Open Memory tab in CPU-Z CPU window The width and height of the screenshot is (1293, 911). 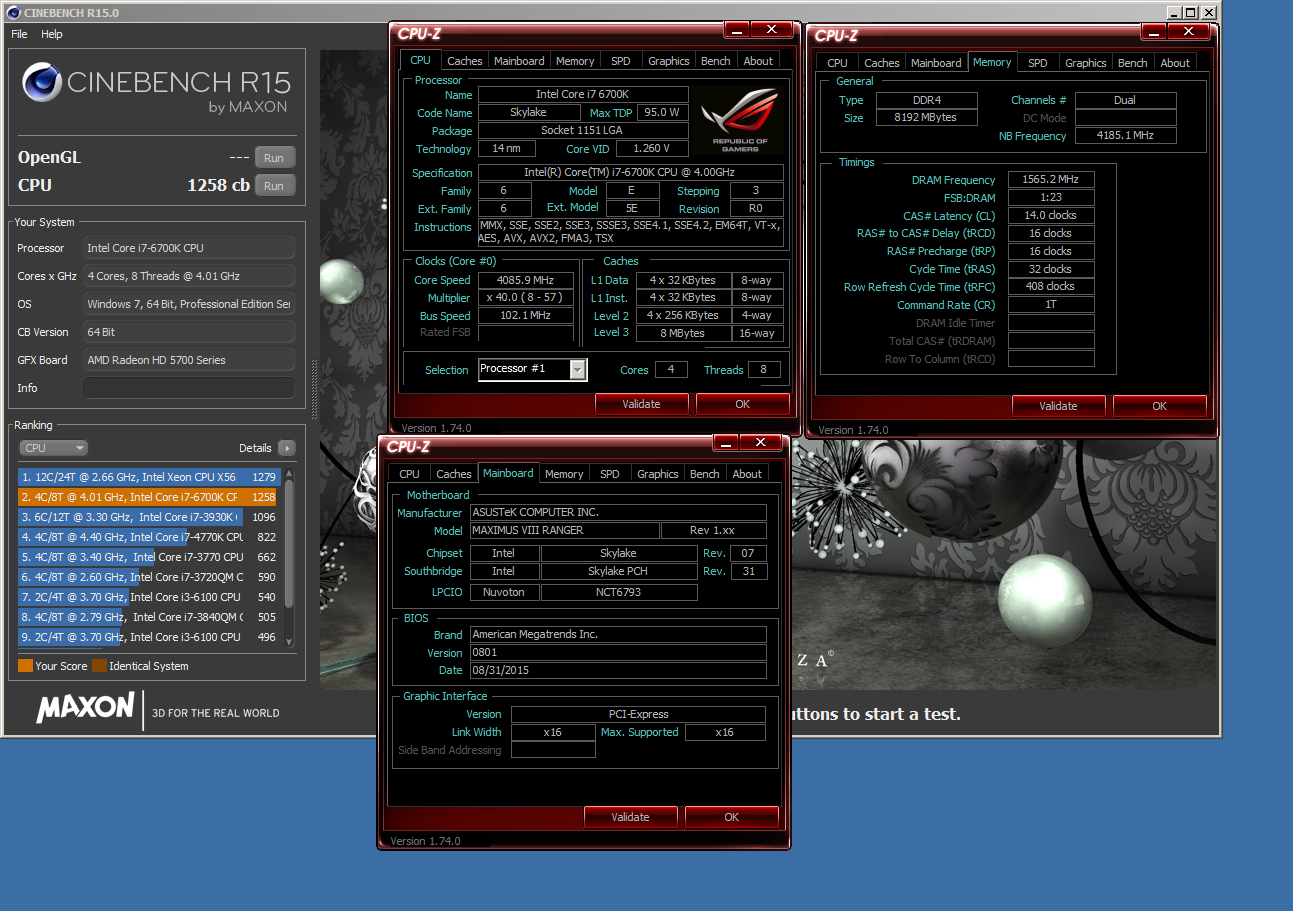pos(575,61)
